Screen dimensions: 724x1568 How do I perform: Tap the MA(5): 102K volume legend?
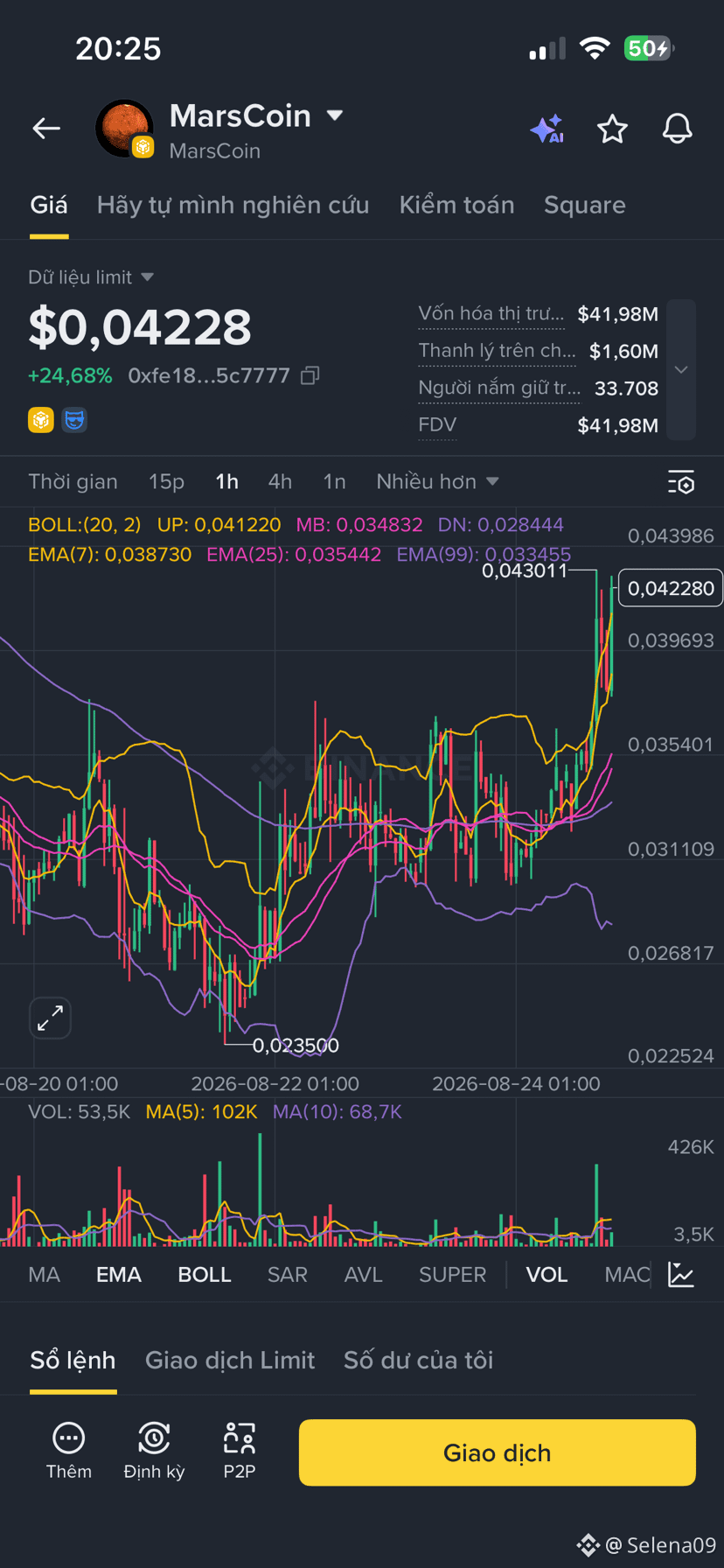(x=202, y=1112)
